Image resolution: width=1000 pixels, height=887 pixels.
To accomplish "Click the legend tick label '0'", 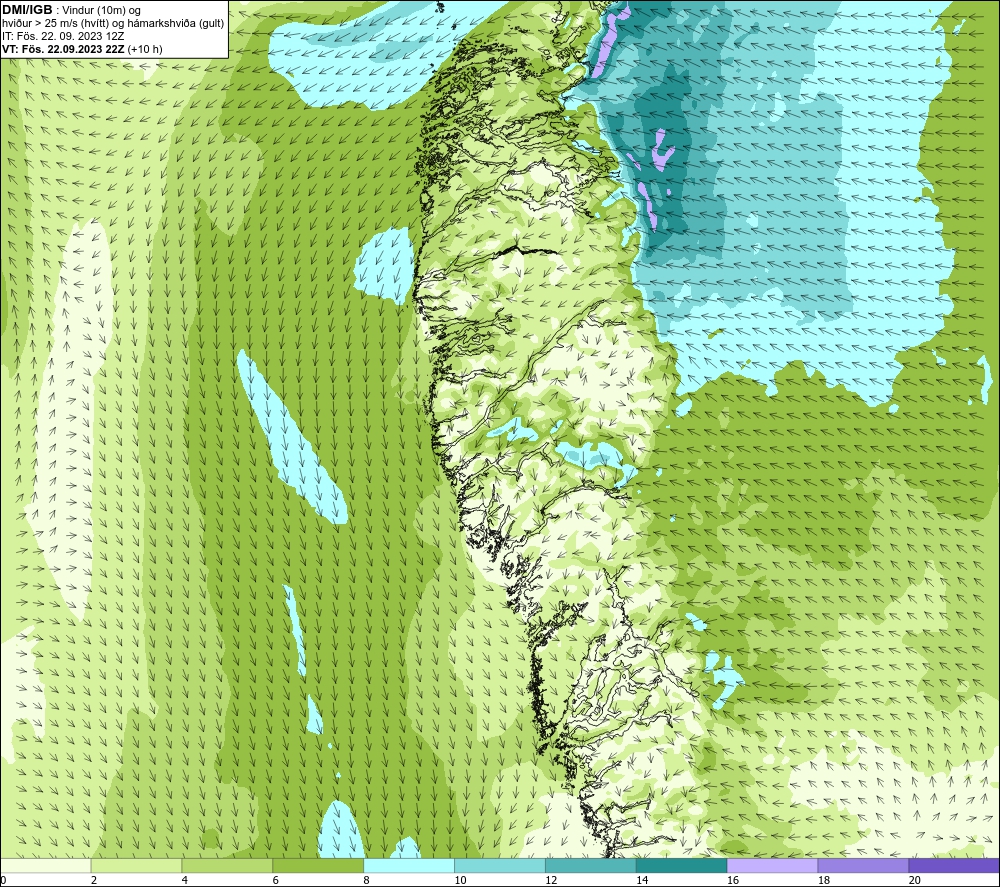I will (x=4, y=880).
